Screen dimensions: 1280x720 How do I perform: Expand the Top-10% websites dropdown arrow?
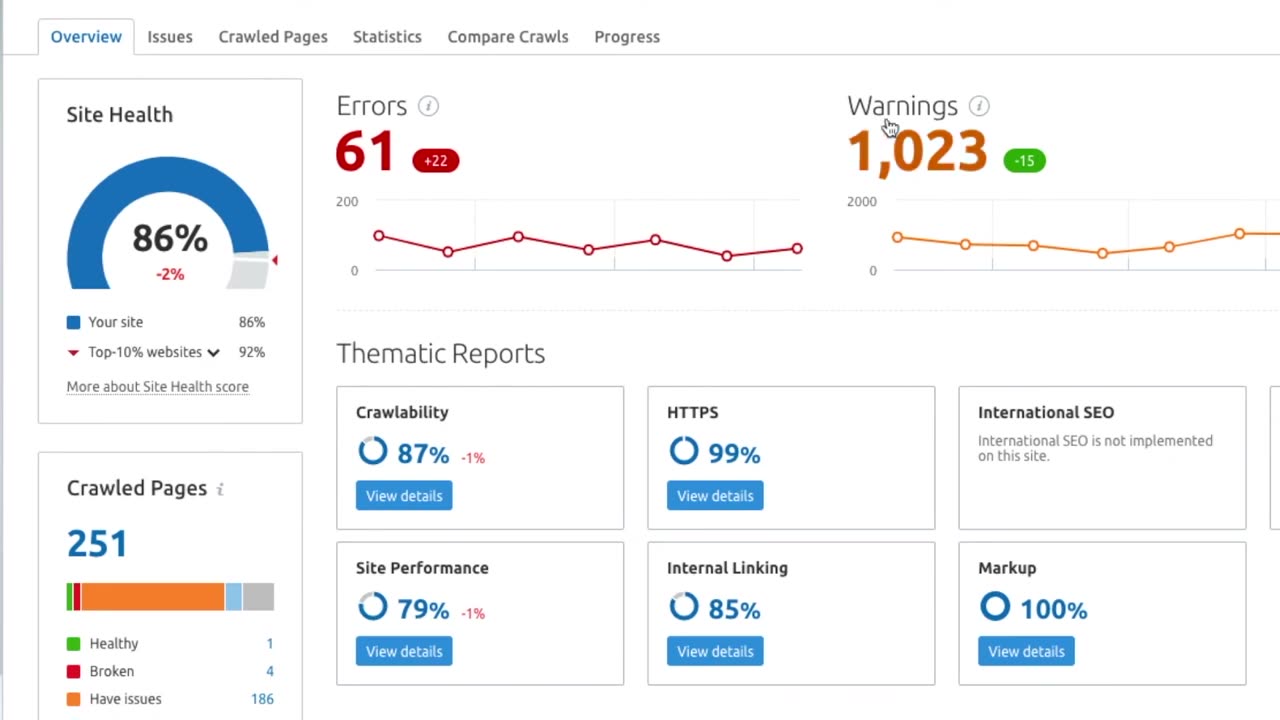(213, 352)
